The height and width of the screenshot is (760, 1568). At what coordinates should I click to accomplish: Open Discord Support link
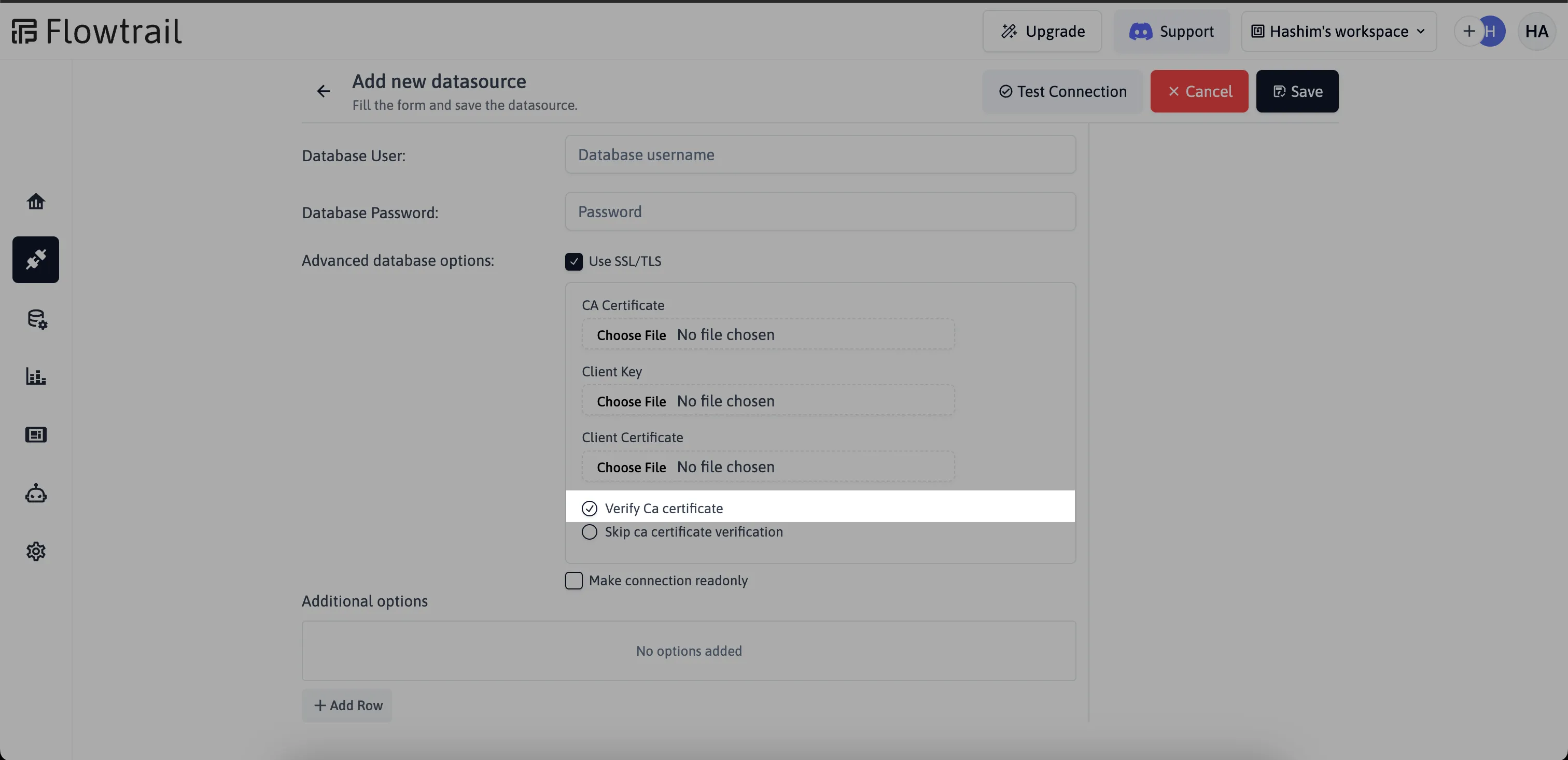[x=1171, y=31]
